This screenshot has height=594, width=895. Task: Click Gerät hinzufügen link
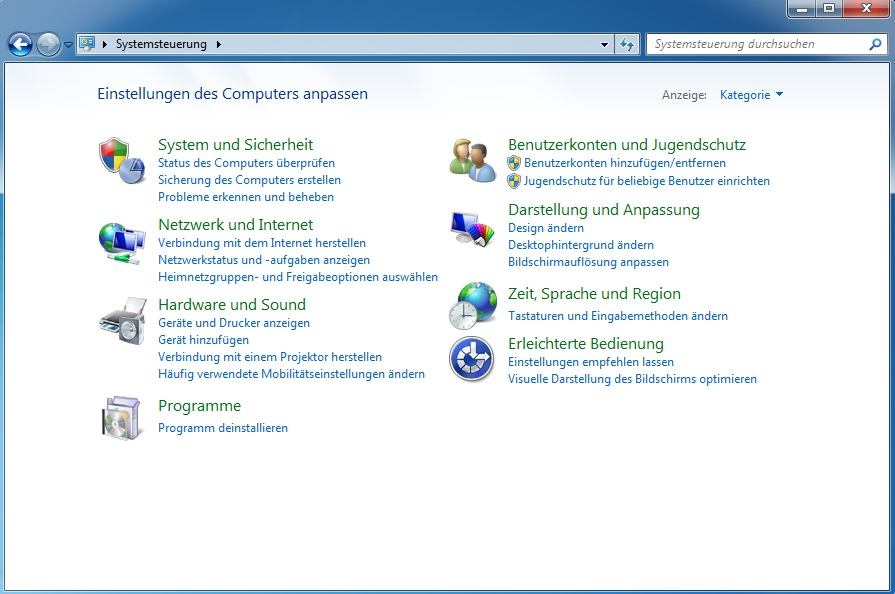[203, 340]
